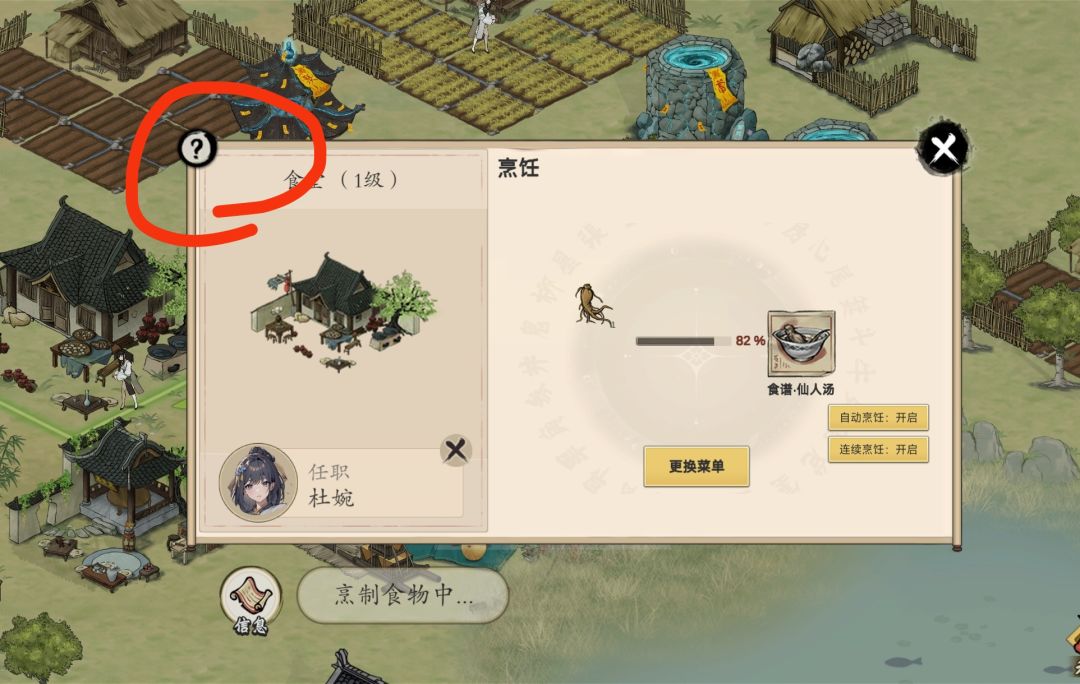Close the cooking panel with X
Viewport: 1080px width, 684px height.
point(943,147)
